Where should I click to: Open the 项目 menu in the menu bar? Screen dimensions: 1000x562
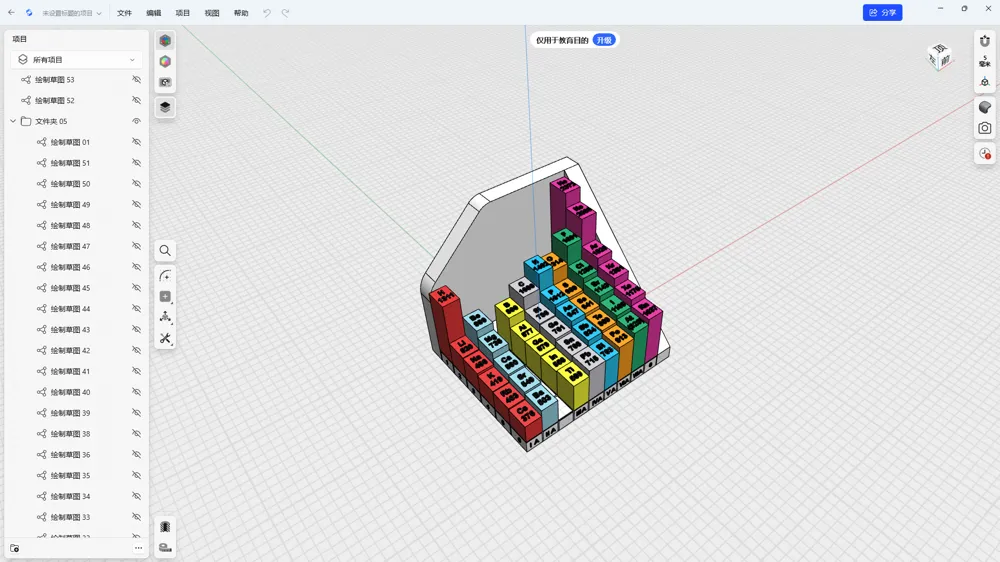[x=183, y=13]
